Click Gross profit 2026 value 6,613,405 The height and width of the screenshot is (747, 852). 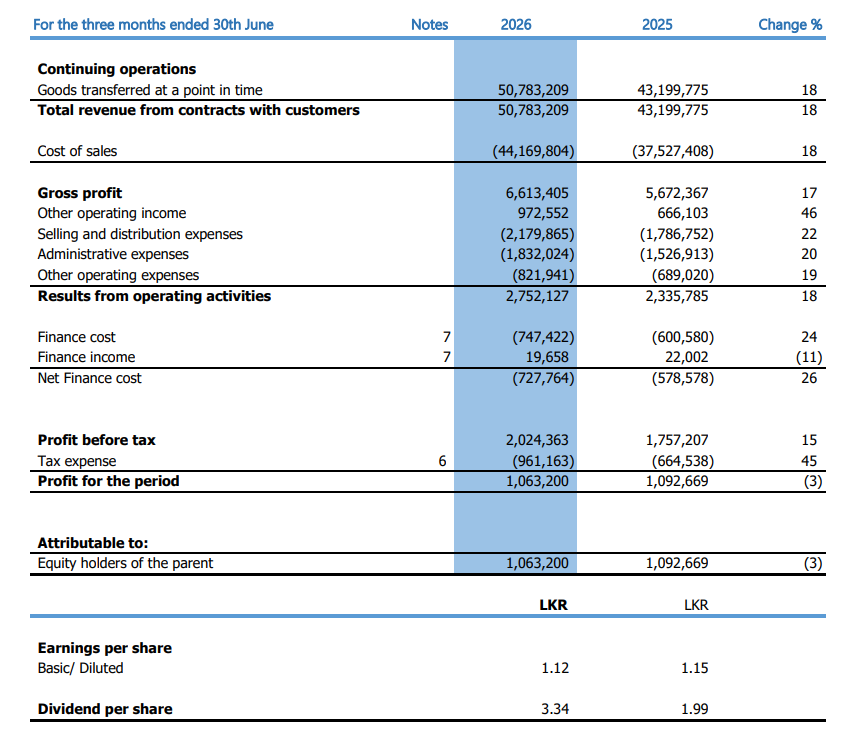537,193
